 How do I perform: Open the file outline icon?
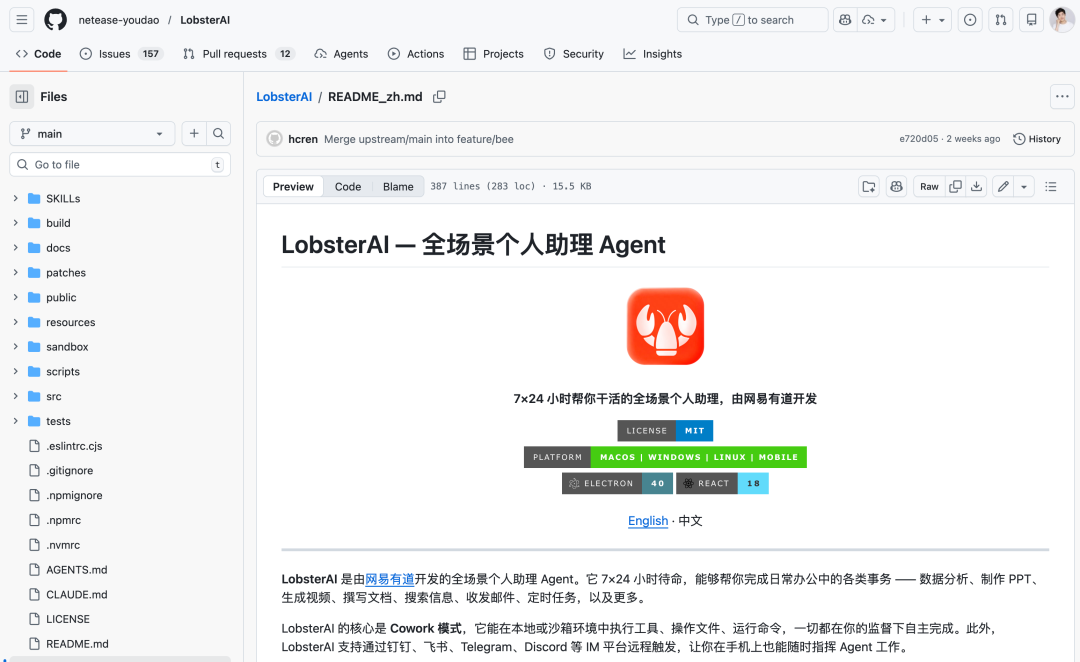pos(1051,186)
